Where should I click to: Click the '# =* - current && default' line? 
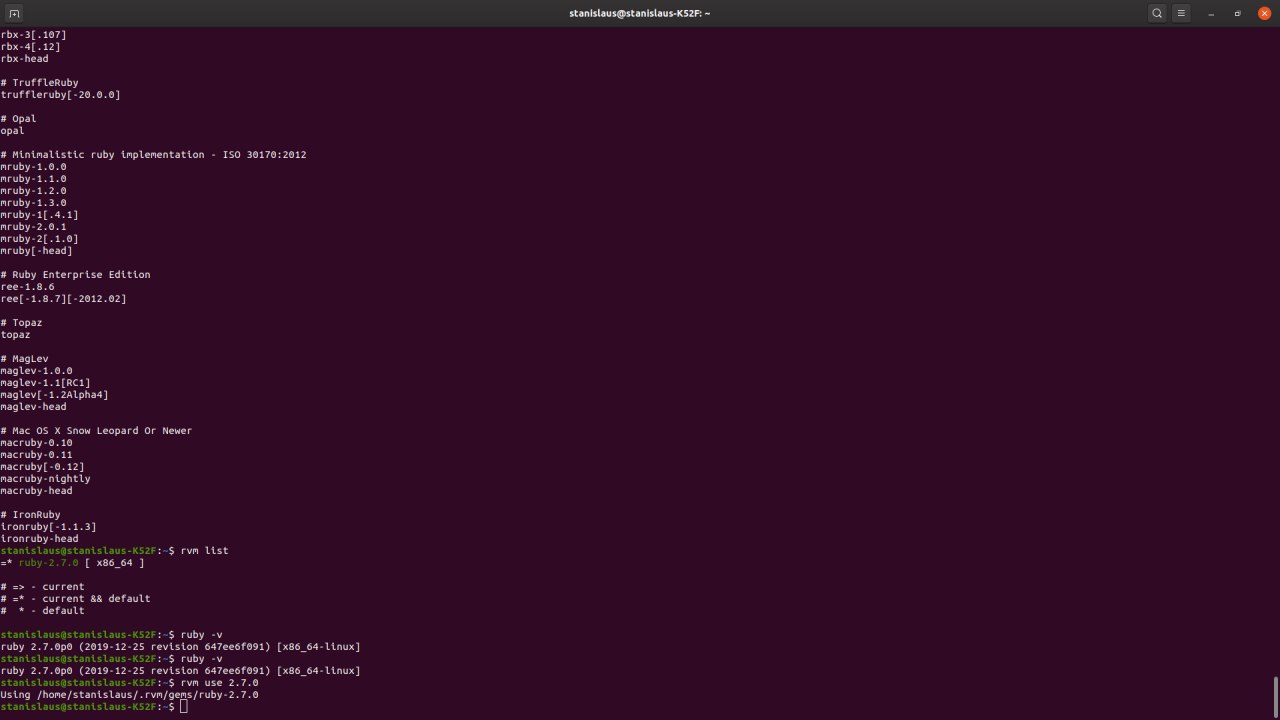coord(76,599)
